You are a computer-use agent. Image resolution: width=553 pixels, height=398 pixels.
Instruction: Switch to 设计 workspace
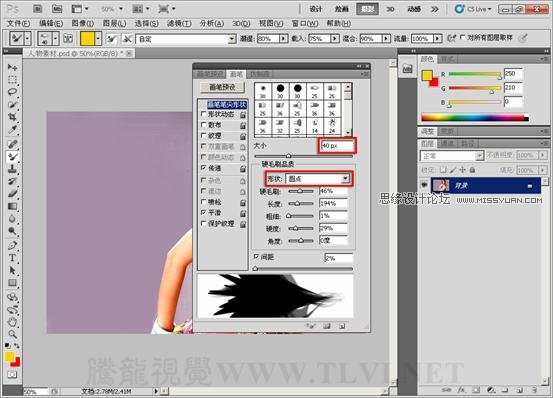pos(316,9)
